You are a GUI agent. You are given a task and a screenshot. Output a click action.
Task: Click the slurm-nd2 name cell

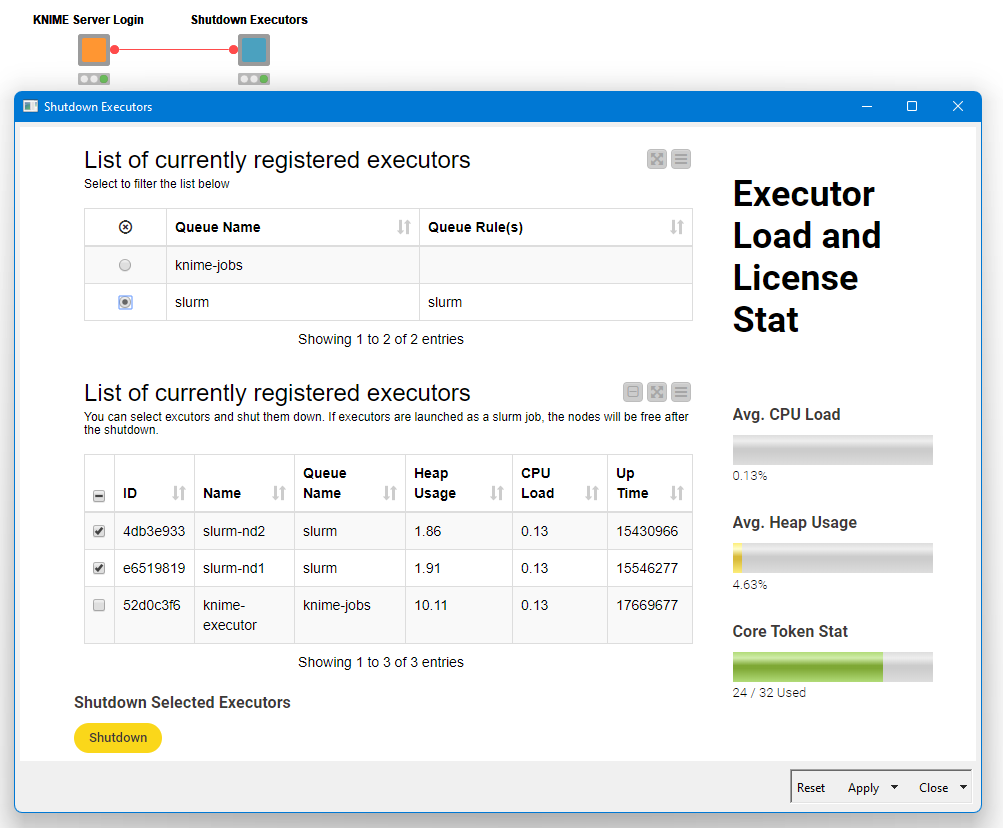[244, 531]
